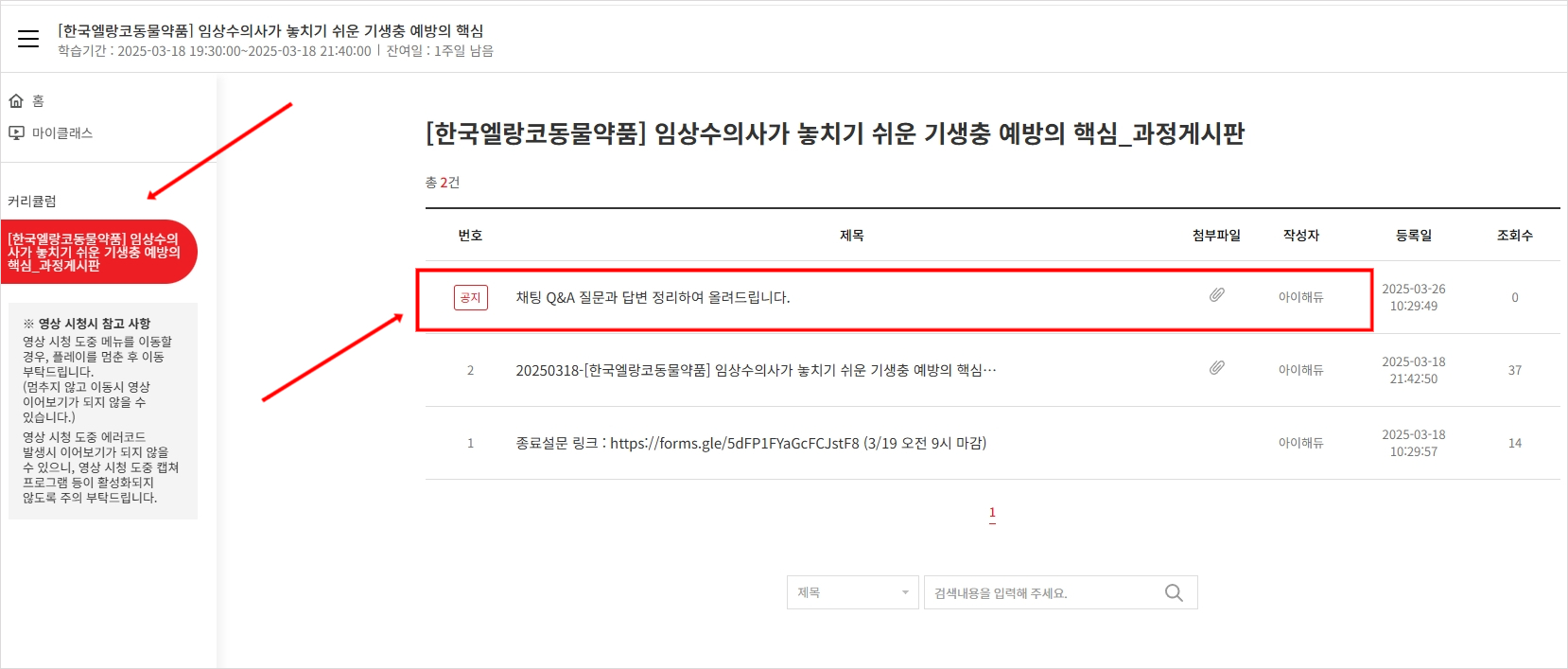Click view count 37
The image size is (1568, 669).
coord(1515,370)
